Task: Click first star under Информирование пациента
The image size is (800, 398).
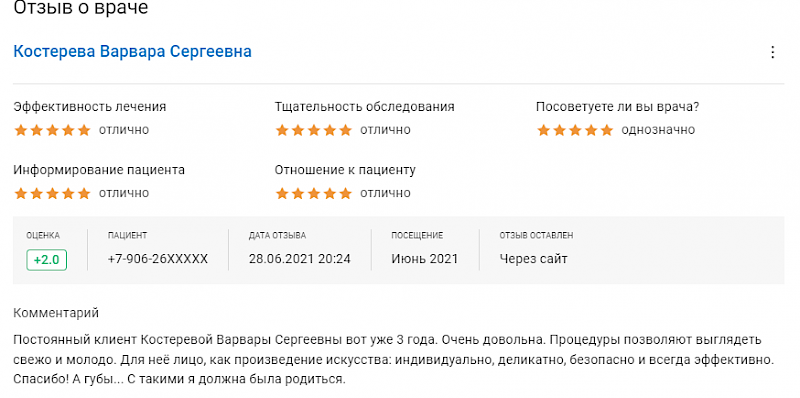Action: click(20, 194)
